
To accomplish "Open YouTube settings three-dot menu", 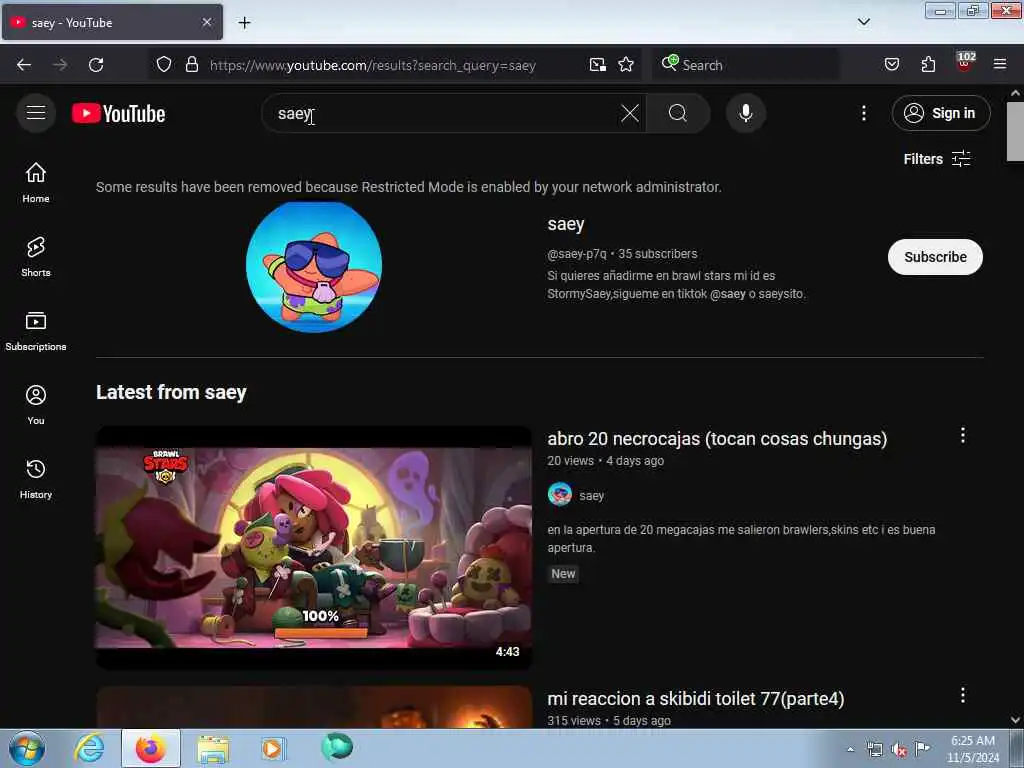I will pyautogui.click(x=863, y=113).
